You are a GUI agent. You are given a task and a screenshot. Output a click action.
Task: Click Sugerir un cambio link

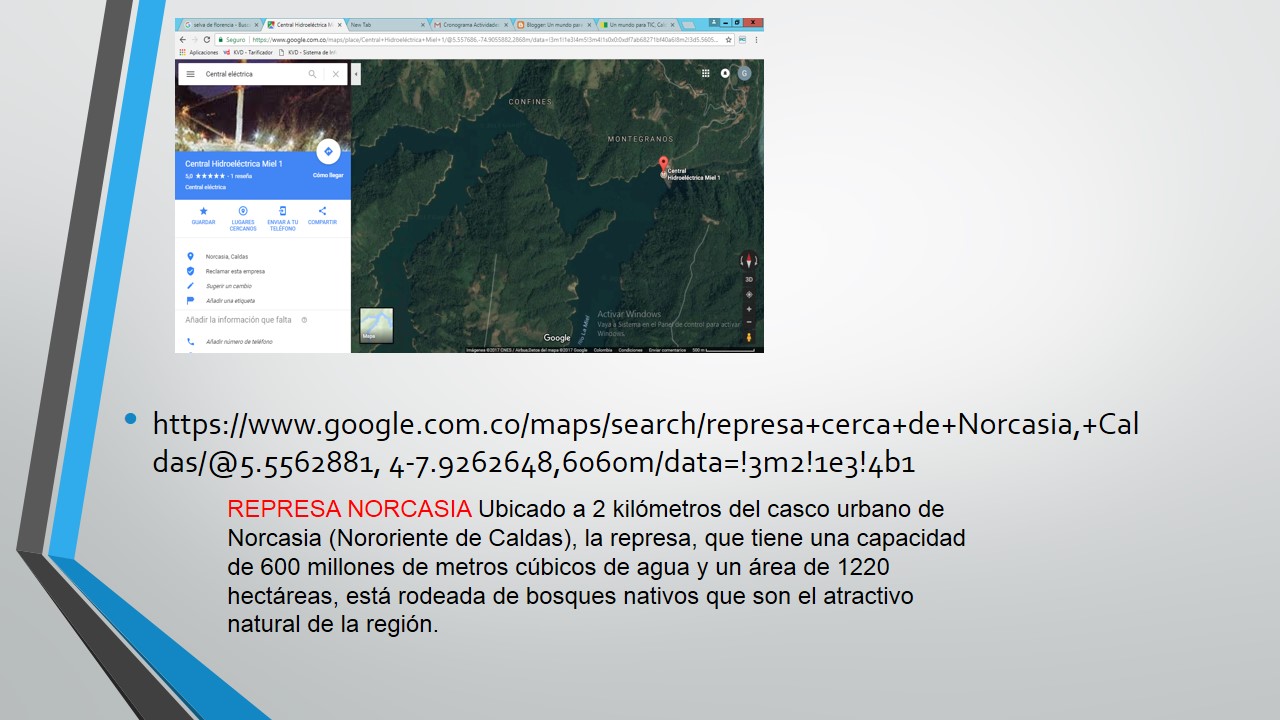pos(229,286)
